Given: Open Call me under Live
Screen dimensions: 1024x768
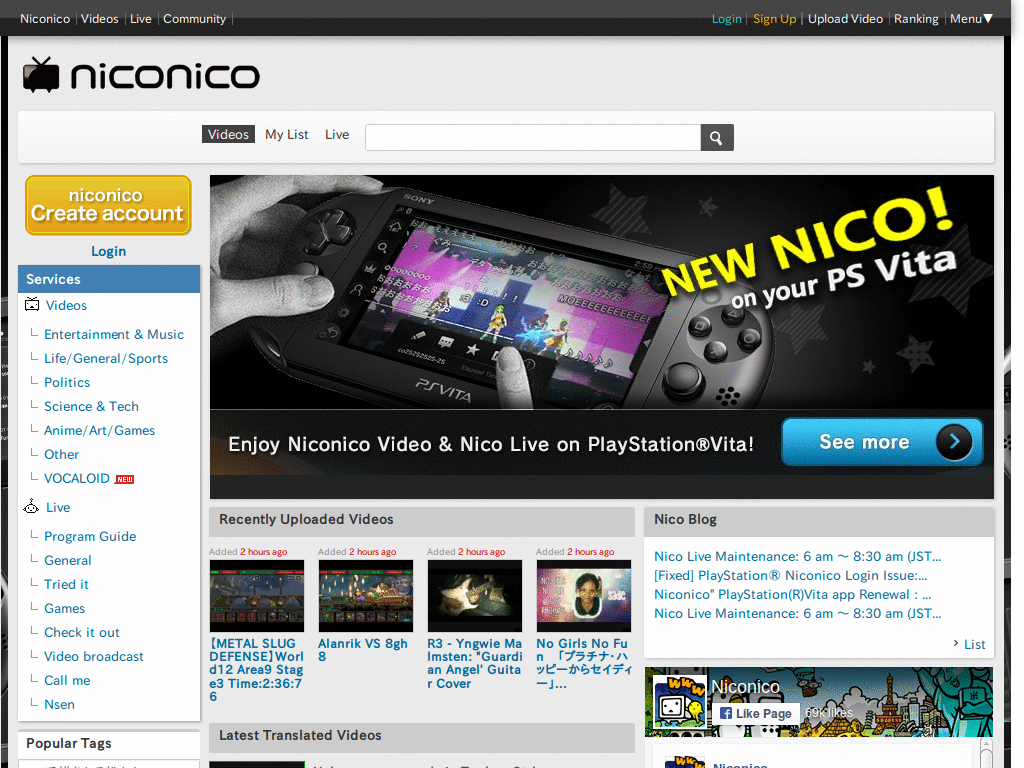Looking at the screenshot, I should [x=67, y=680].
